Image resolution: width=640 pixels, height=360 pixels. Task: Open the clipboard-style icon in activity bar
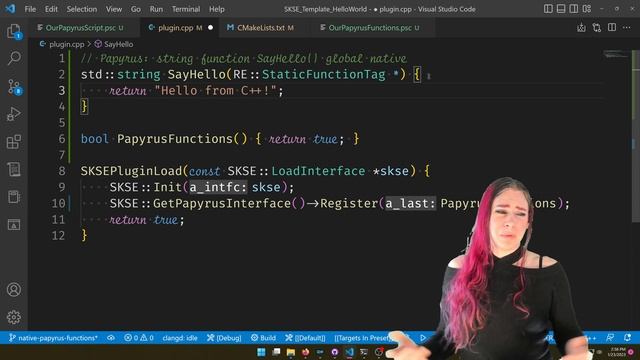coord(14,197)
